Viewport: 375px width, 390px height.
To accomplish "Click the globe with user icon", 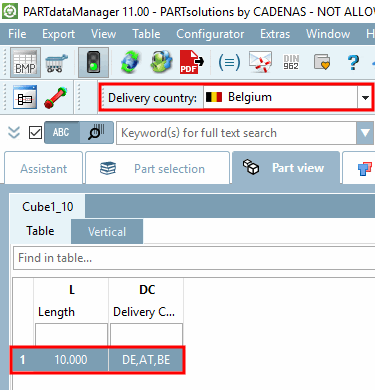I will 161,62.
